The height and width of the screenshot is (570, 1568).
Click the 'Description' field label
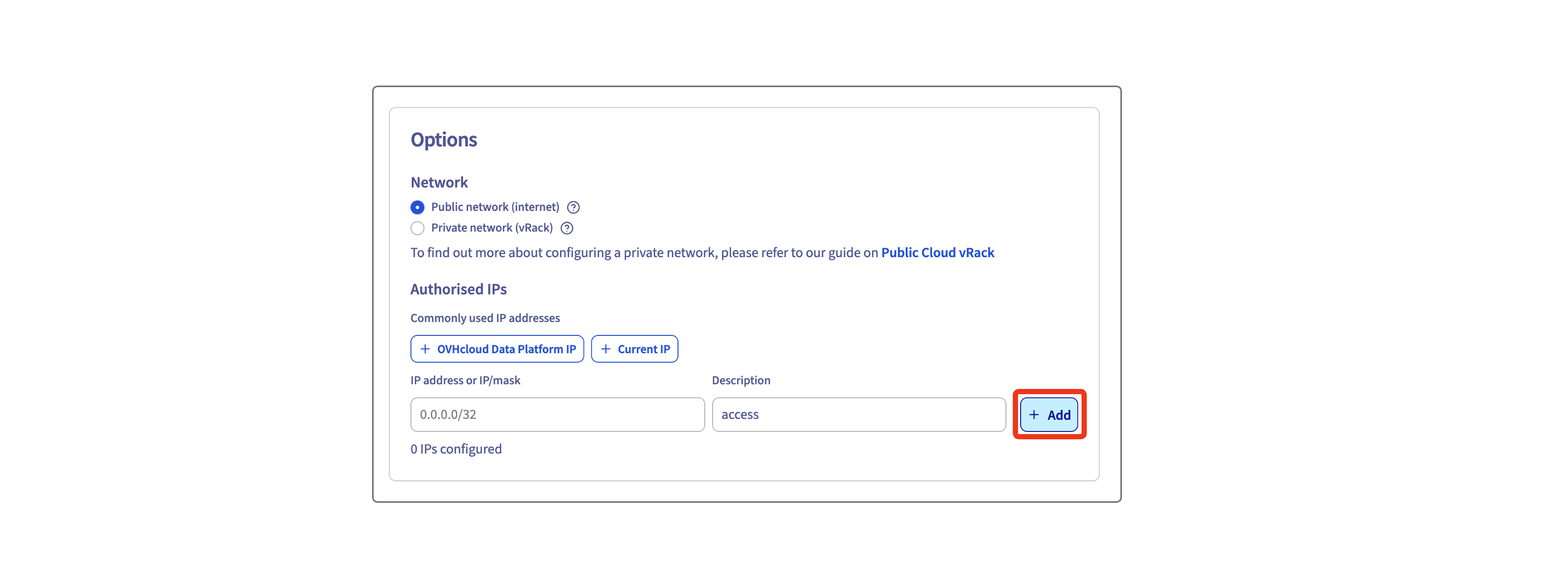[x=741, y=380]
